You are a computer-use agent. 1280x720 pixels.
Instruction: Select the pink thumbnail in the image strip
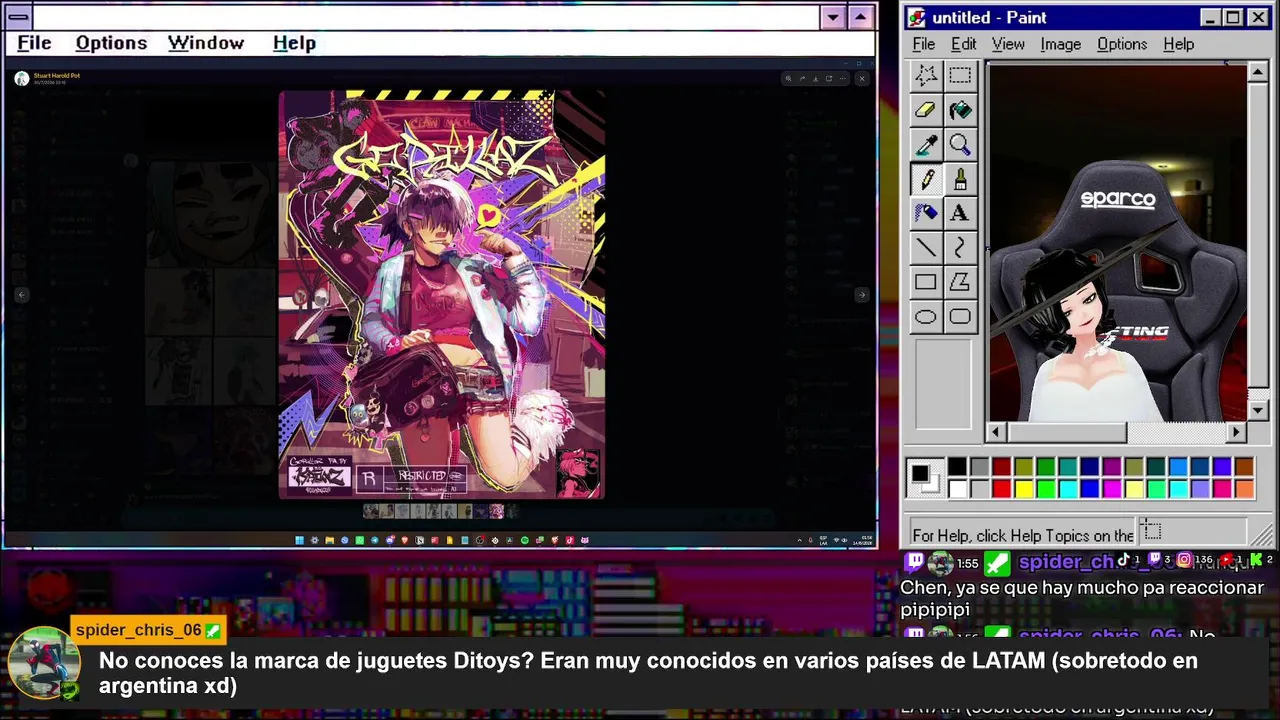pyautogui.click(x=496, y=512)
